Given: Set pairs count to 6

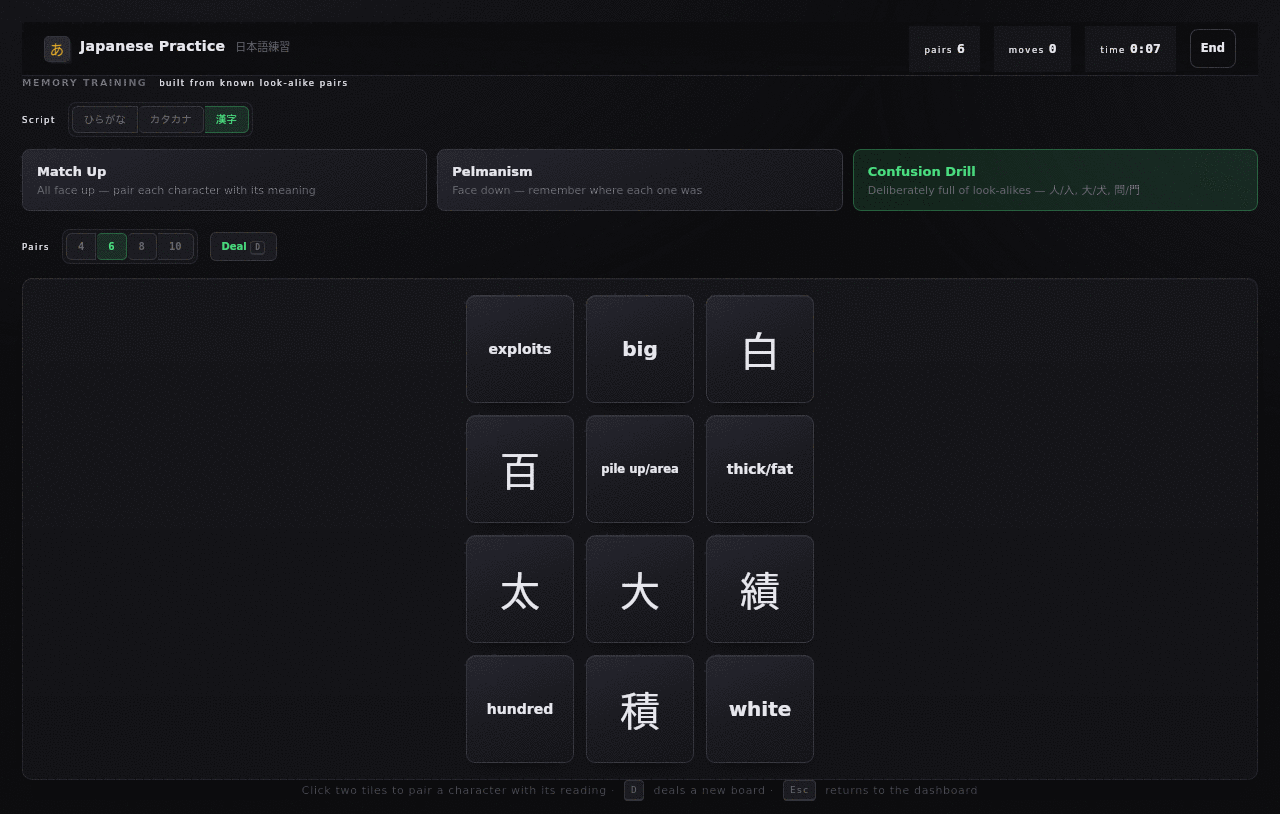Looking at the screenshot, I should tap(112, 246).
